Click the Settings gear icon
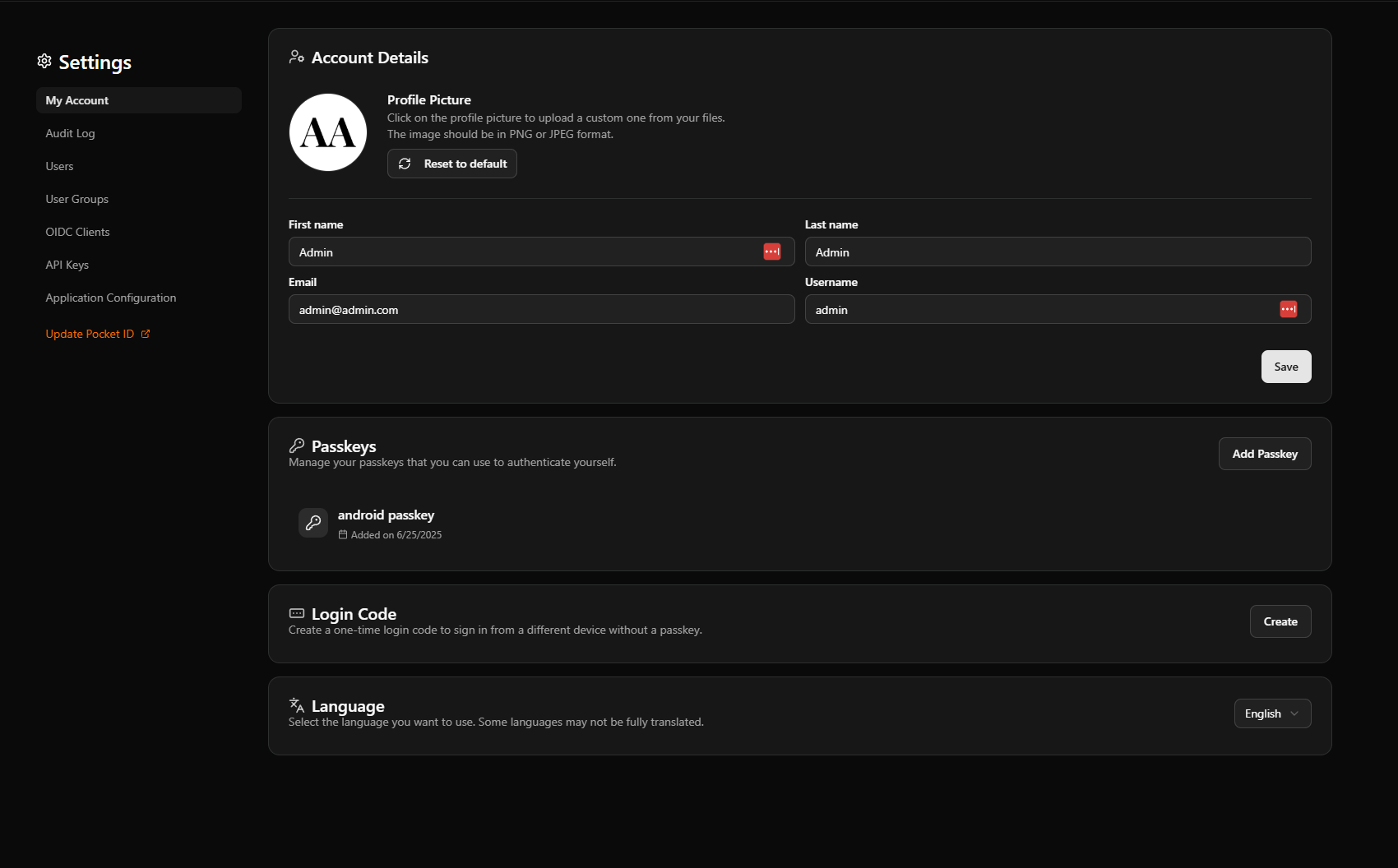 (44, 62)
